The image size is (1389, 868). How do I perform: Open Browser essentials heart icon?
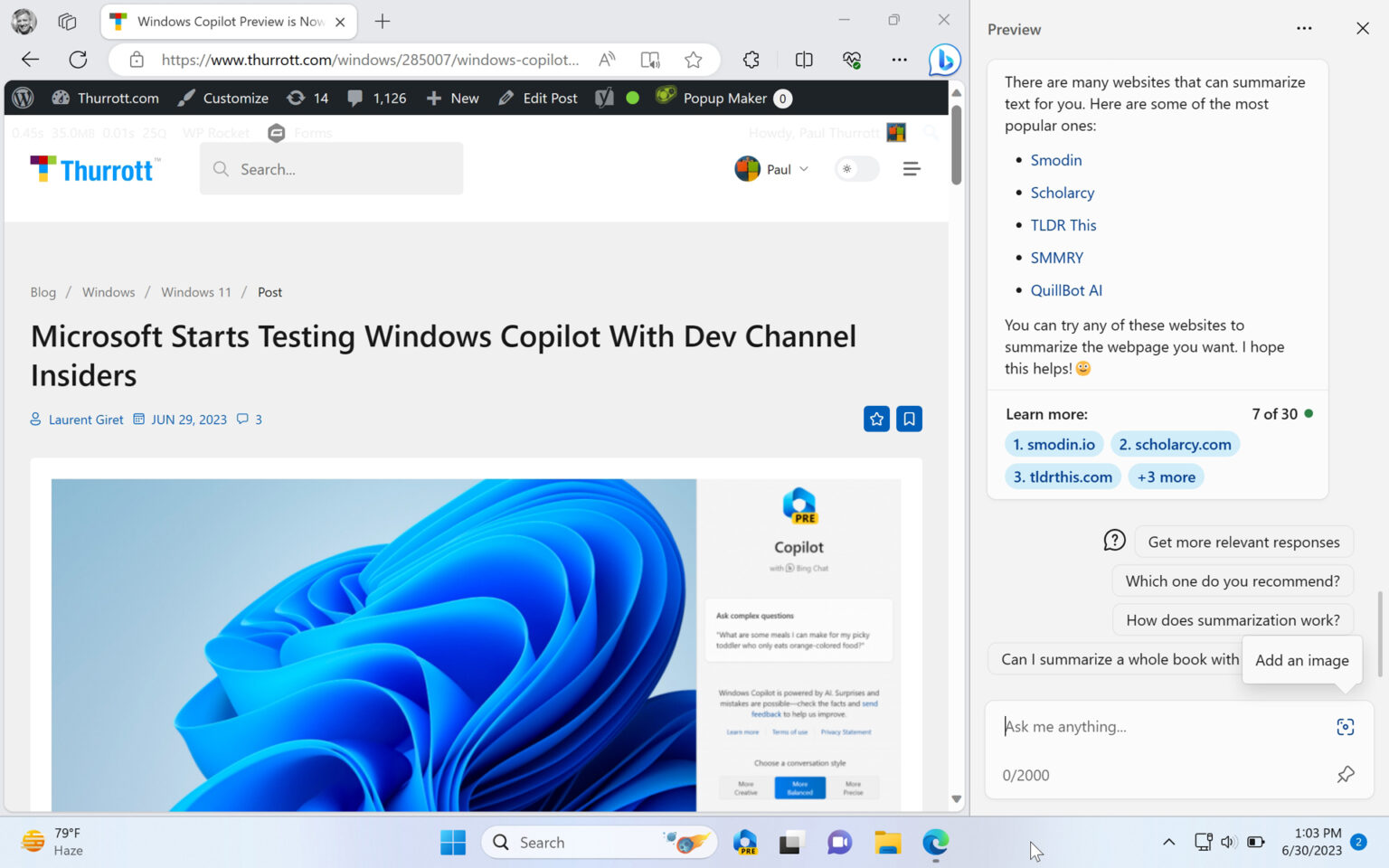pyautogui.click(x=852, y=60)
